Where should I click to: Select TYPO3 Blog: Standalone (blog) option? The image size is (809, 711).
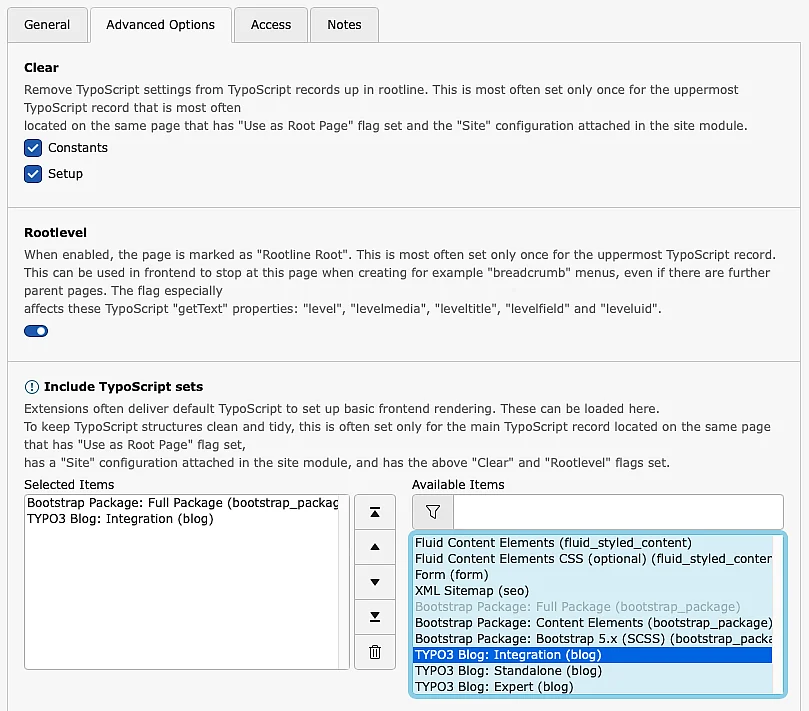tap(508, 671)
